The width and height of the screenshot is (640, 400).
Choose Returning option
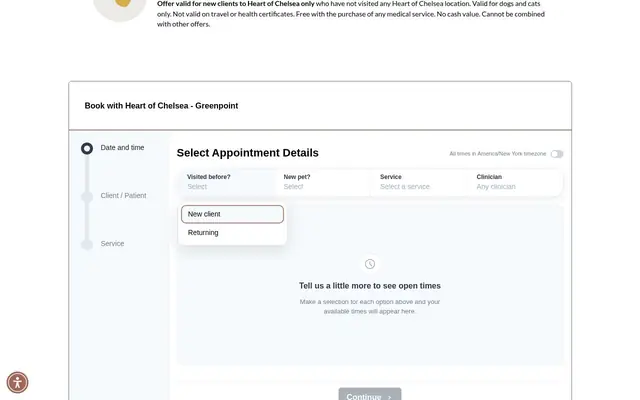tap(232, 233)
